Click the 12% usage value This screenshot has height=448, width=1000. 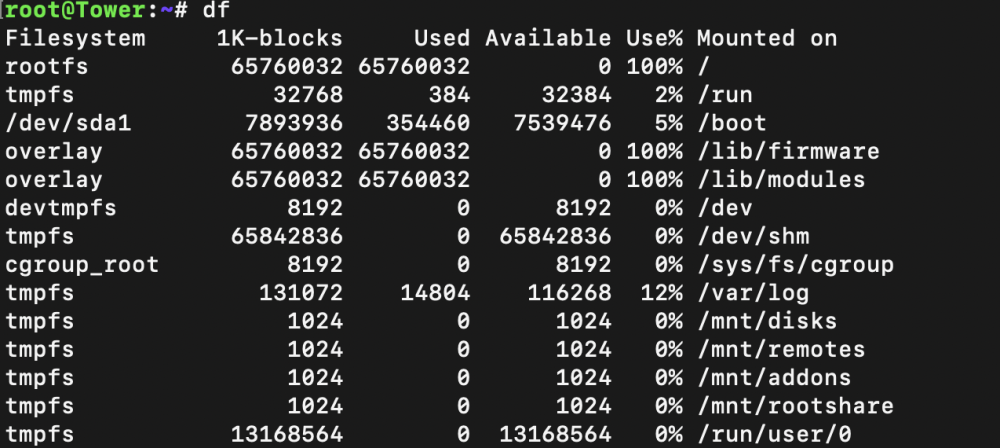[x=661, y=294]
